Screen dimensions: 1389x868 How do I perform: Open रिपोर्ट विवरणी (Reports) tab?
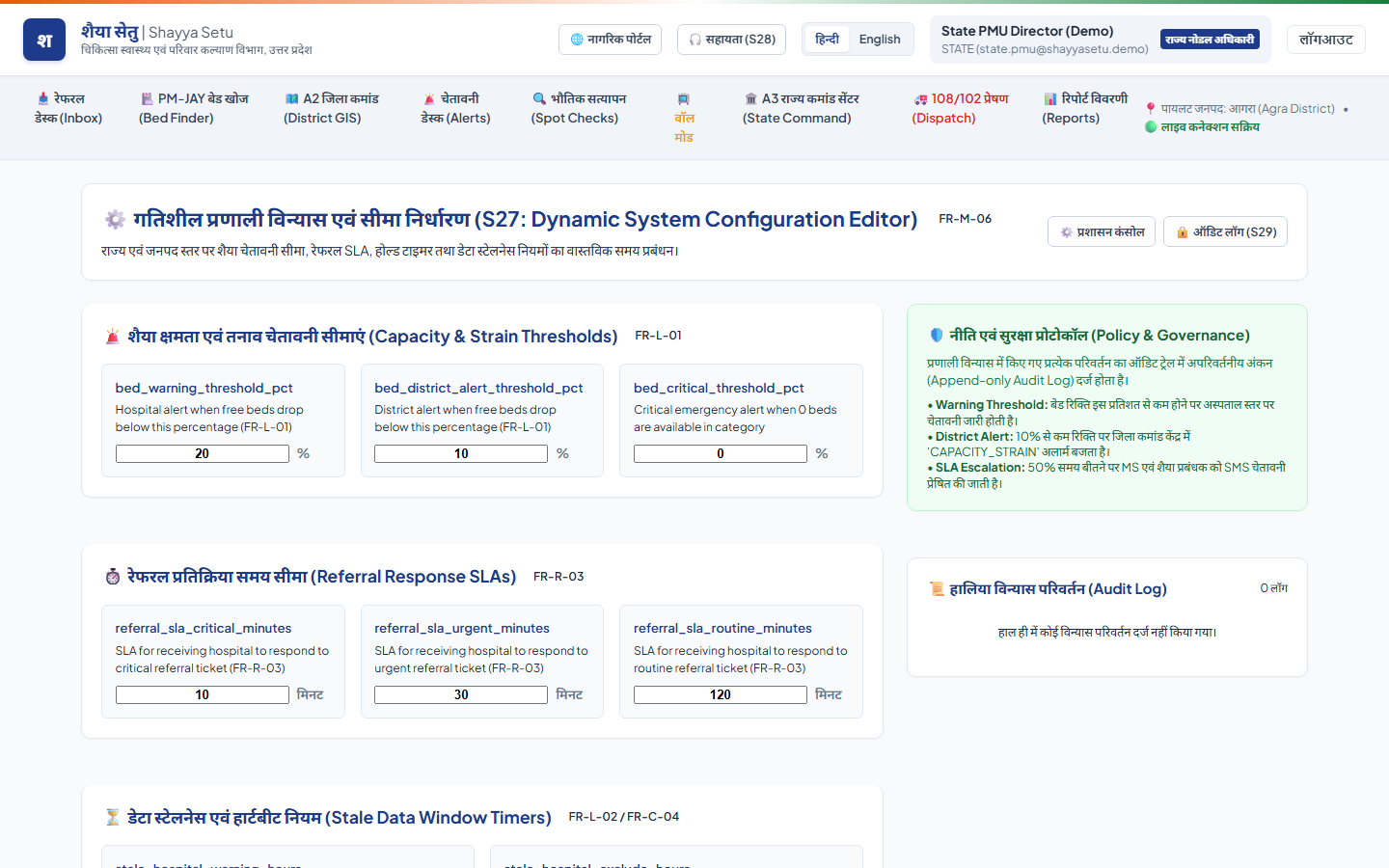[x=1085, y=108]
